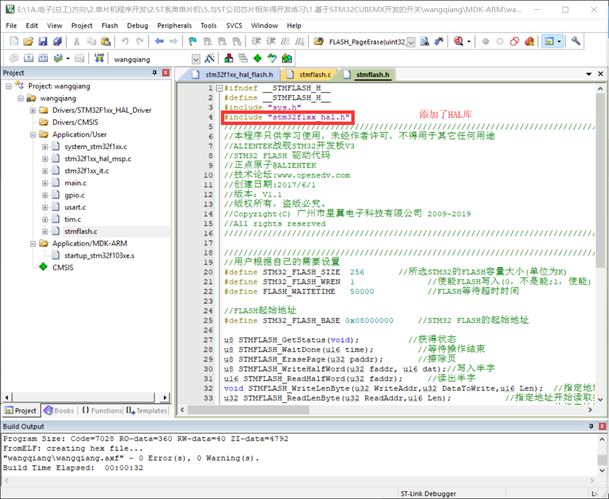Select stmflash.c in the project tree

coord(81,231)
